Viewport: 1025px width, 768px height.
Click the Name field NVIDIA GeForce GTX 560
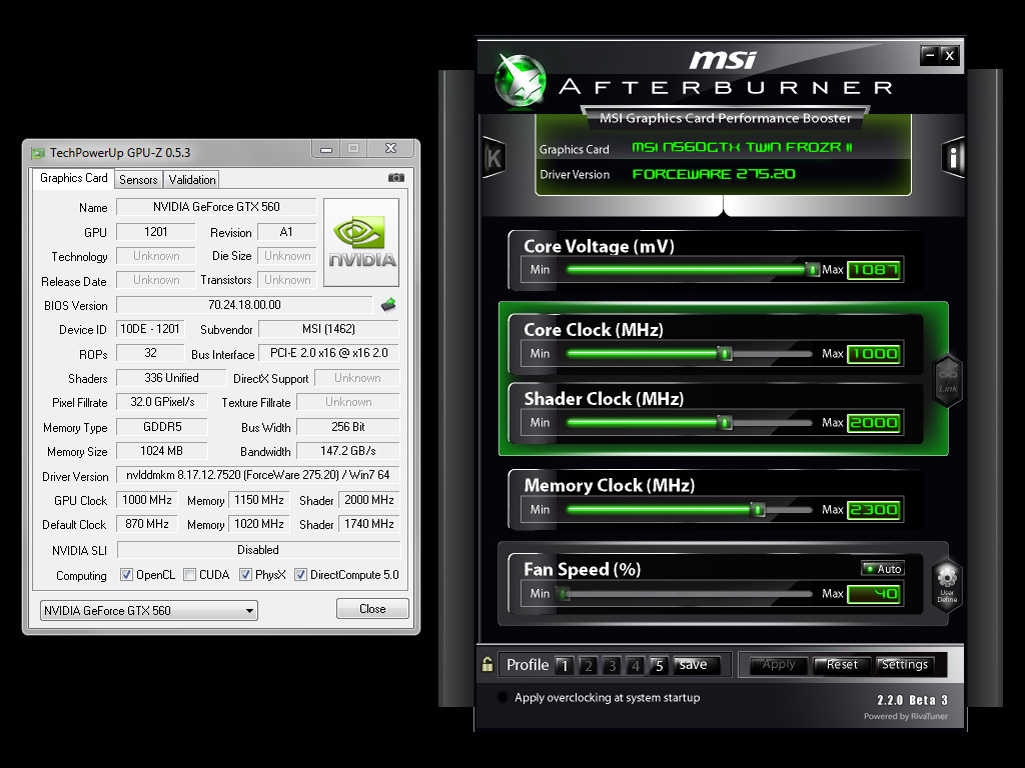click(x=216, y=207)
